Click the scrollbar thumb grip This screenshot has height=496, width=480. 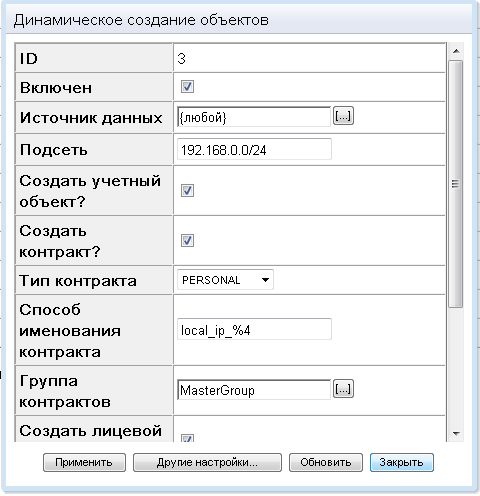[455, 184]
